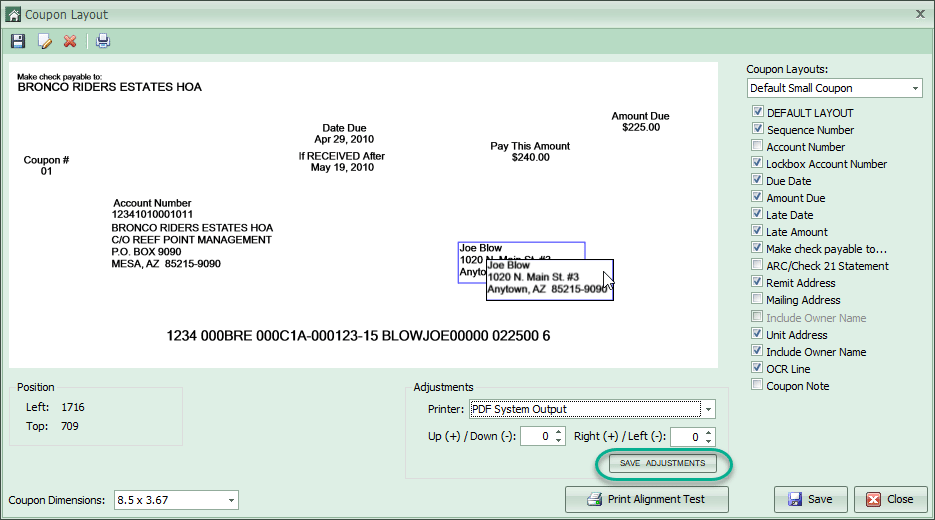The height and width of the screenshot is (520, 935).
Task: Click the save disk toolbar icon
Action: coord(18,41)
